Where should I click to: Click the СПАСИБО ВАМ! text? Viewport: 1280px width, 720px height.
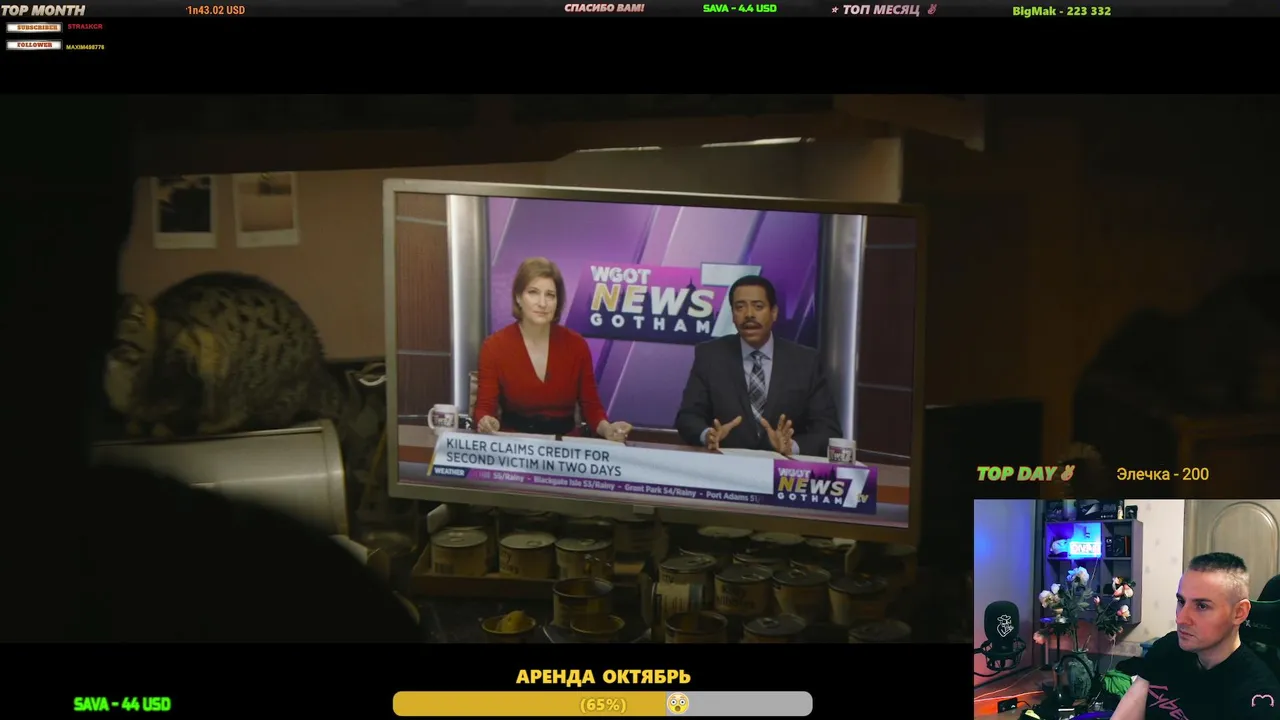click(x=604, y=8)
